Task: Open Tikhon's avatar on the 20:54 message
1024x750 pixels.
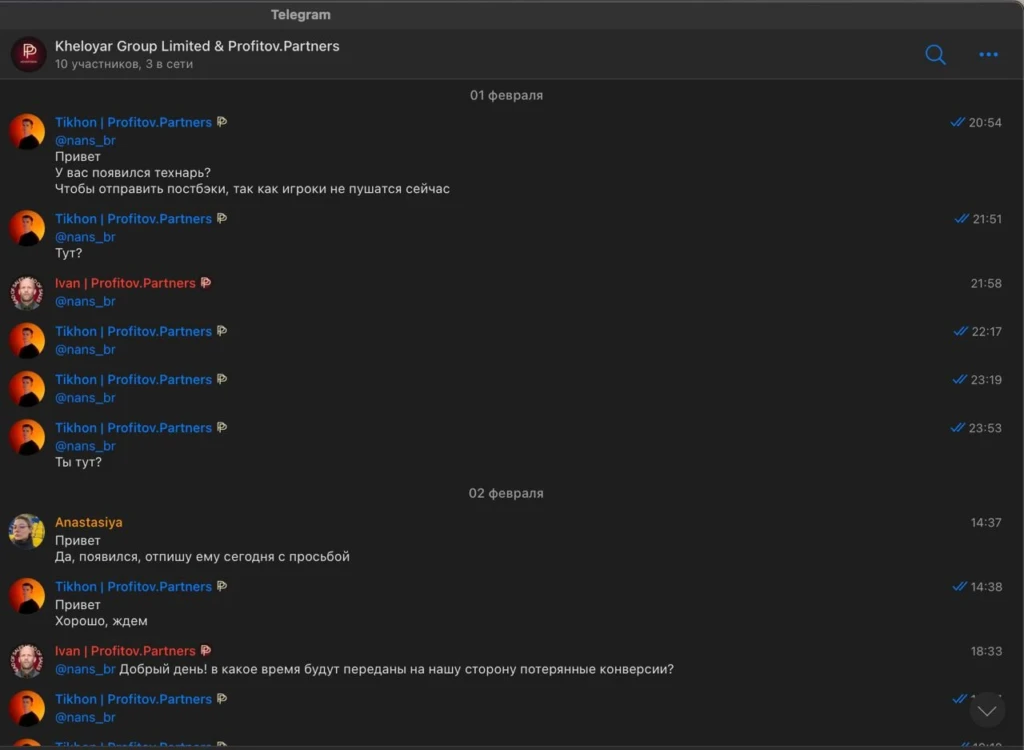Action: pyautogui.click(x=27, y=131)
